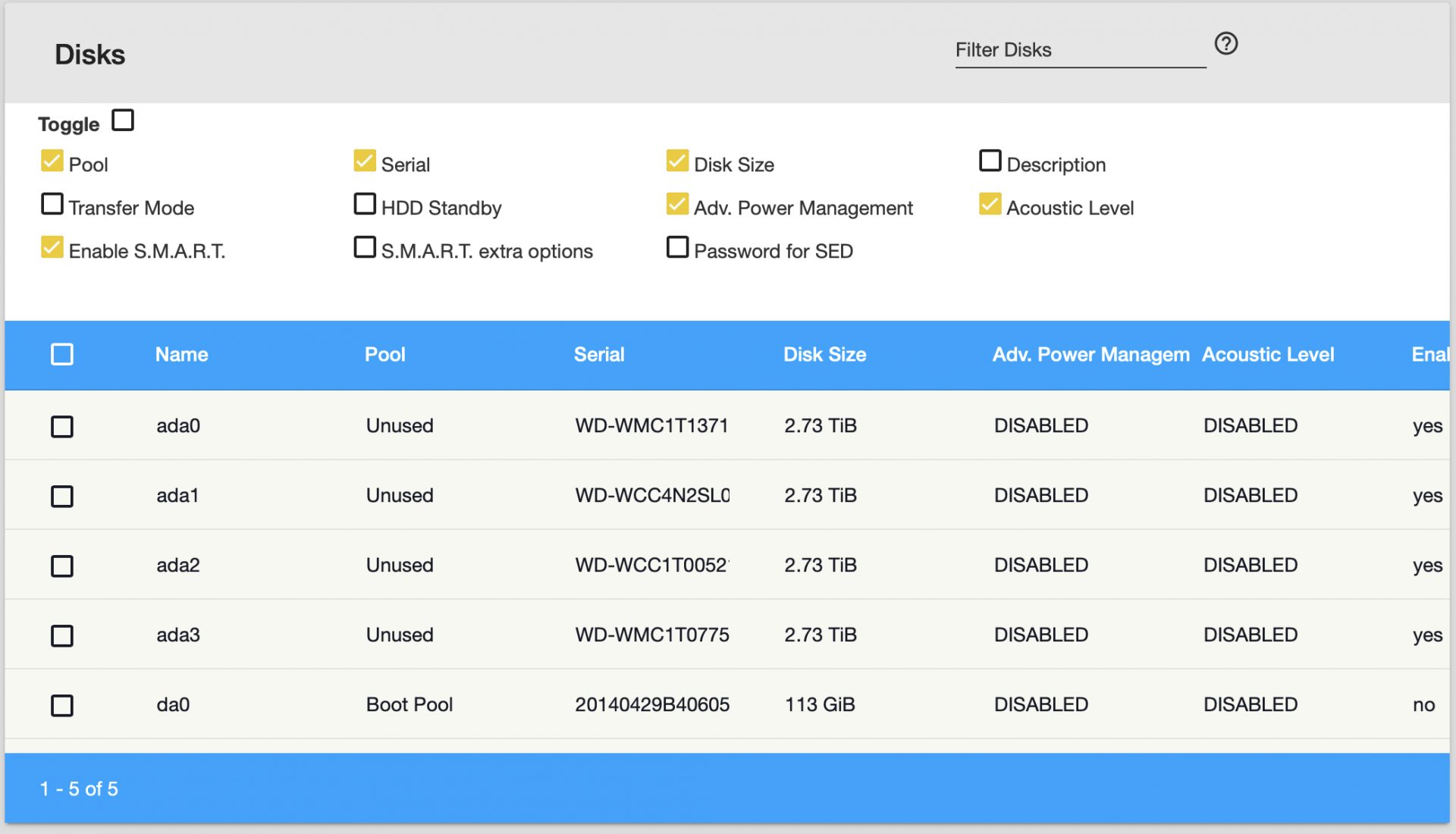Click the Boot Pool cell
Screen dimensions: 1456x834
coord(409,705)
